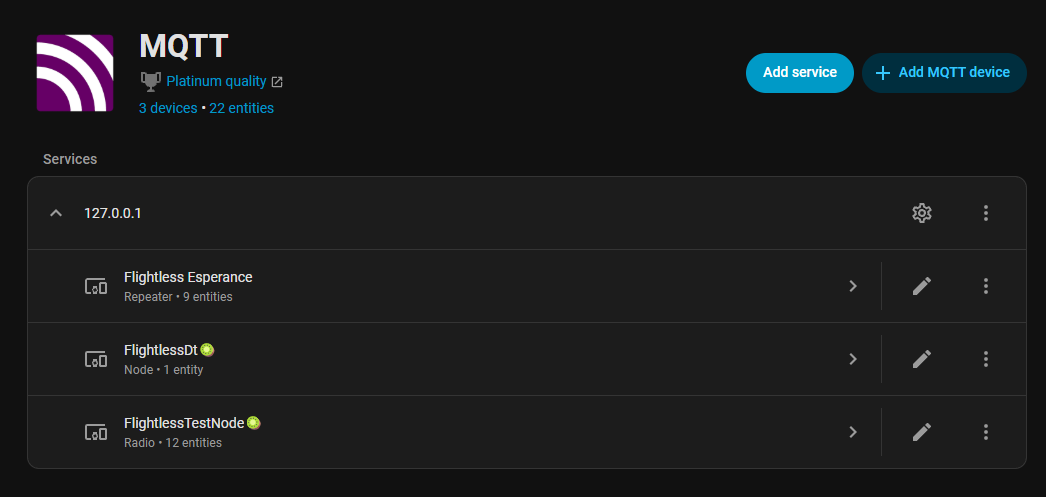Edit Flightless Esperance device with pencil icon
Image resolution: width=1046 pixels, height=497 pixels.
click(922, 286)
